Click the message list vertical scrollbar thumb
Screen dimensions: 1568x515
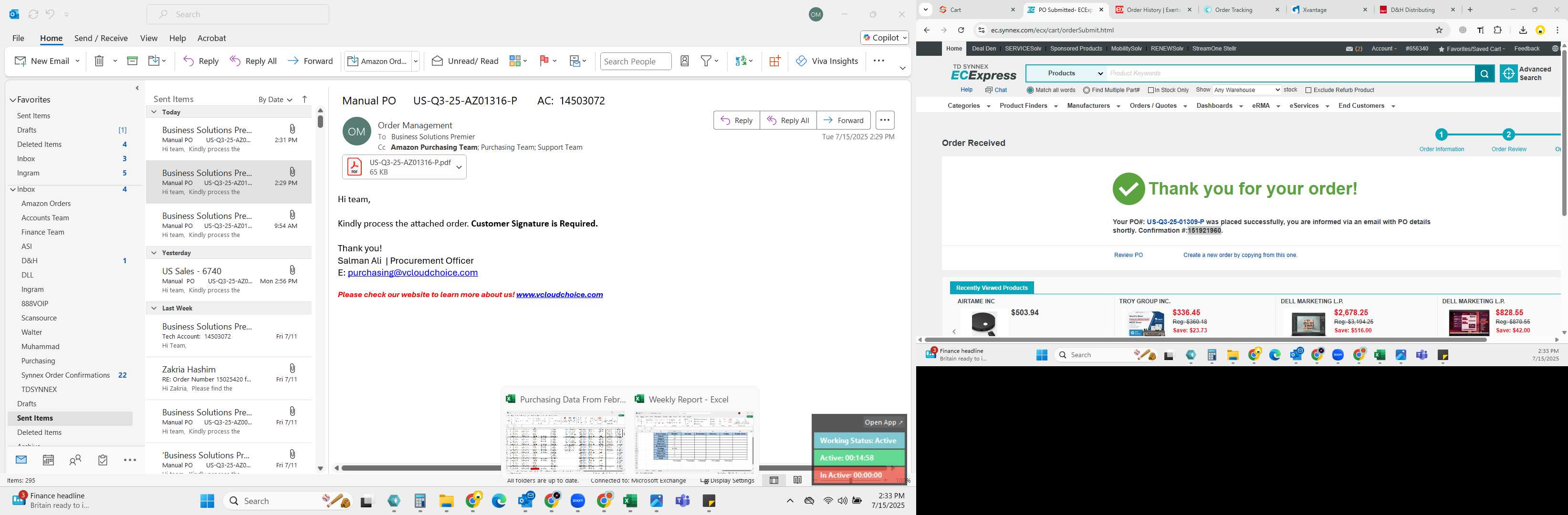tap(320, 121)
